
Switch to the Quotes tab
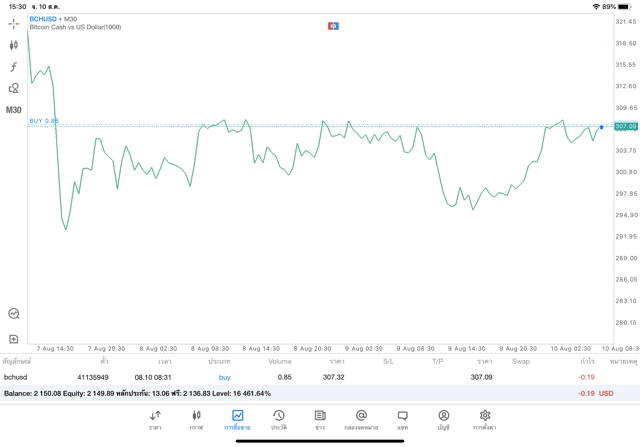click(155, 419)
